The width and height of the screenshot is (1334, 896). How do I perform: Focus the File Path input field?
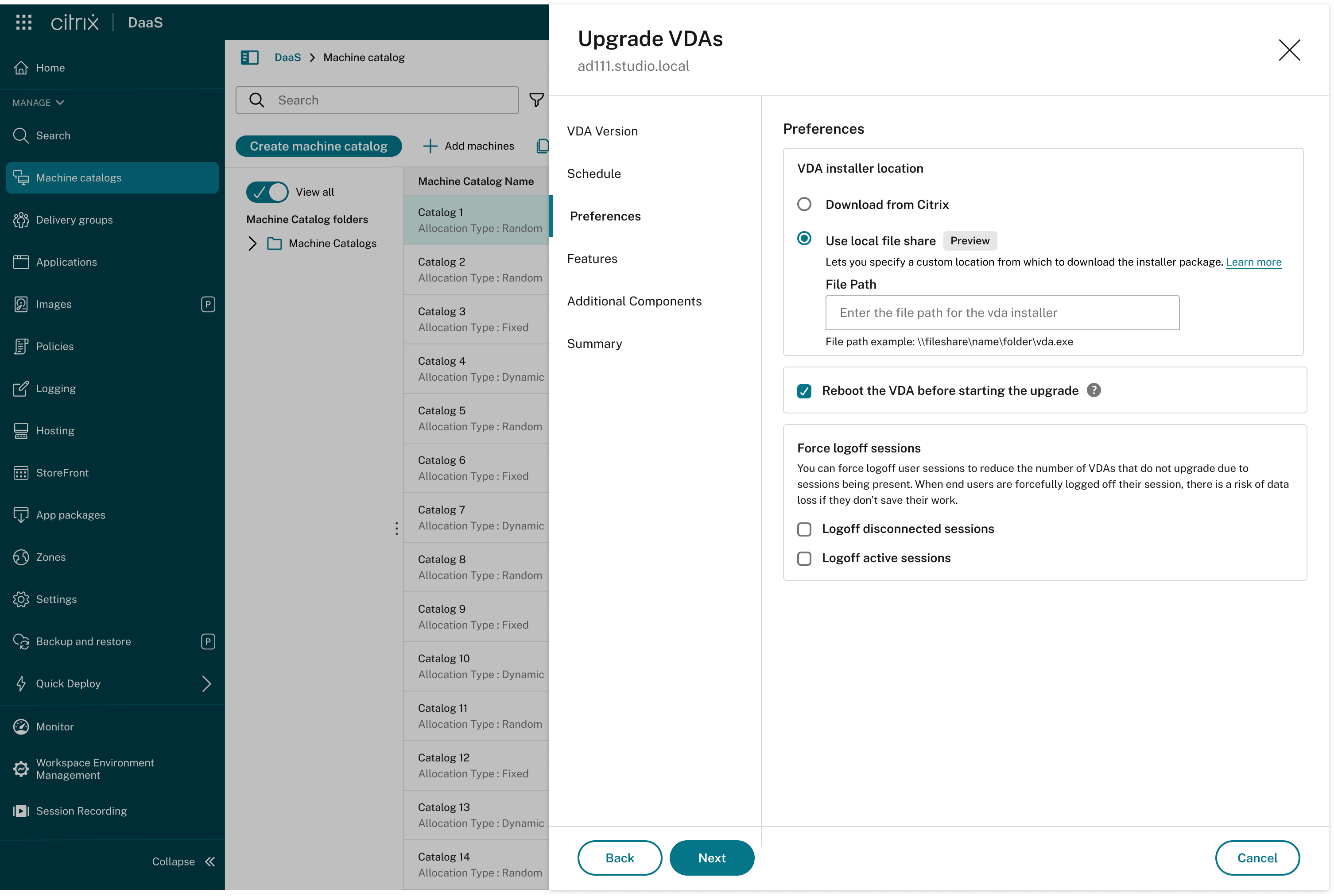[1002, 313]
